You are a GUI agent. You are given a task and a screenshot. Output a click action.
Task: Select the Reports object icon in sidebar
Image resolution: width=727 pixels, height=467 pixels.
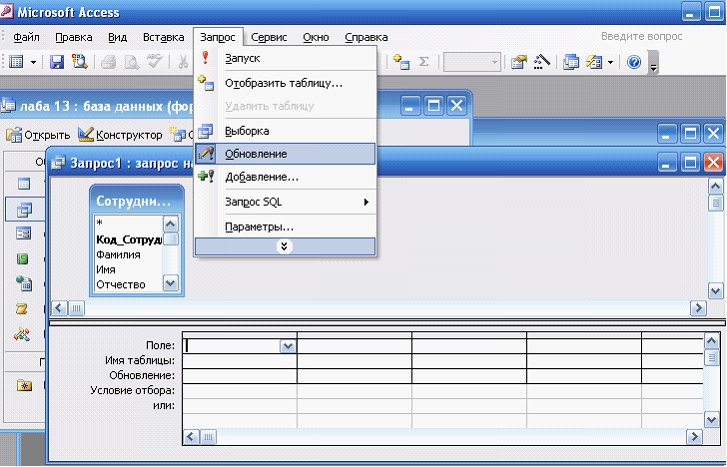coord(23,258)
